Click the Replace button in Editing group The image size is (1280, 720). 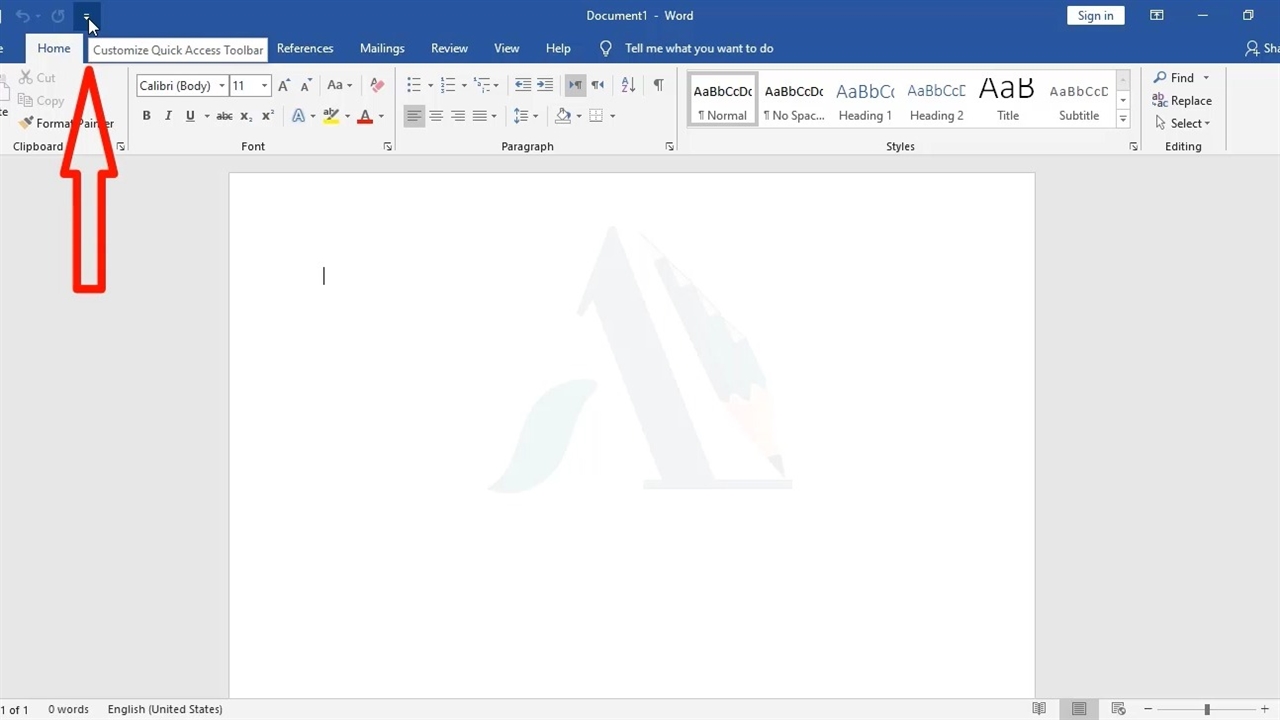coord(1182,101)
